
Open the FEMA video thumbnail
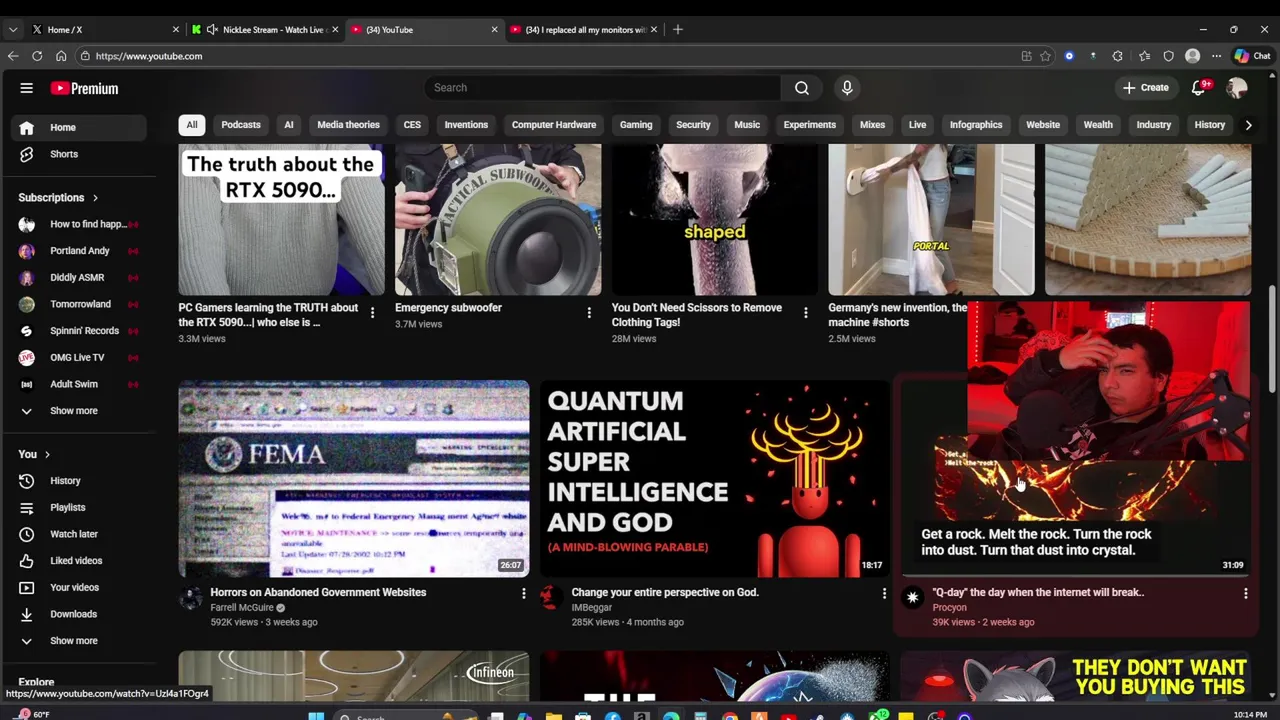pyautogui.click(x=354, y=479)
